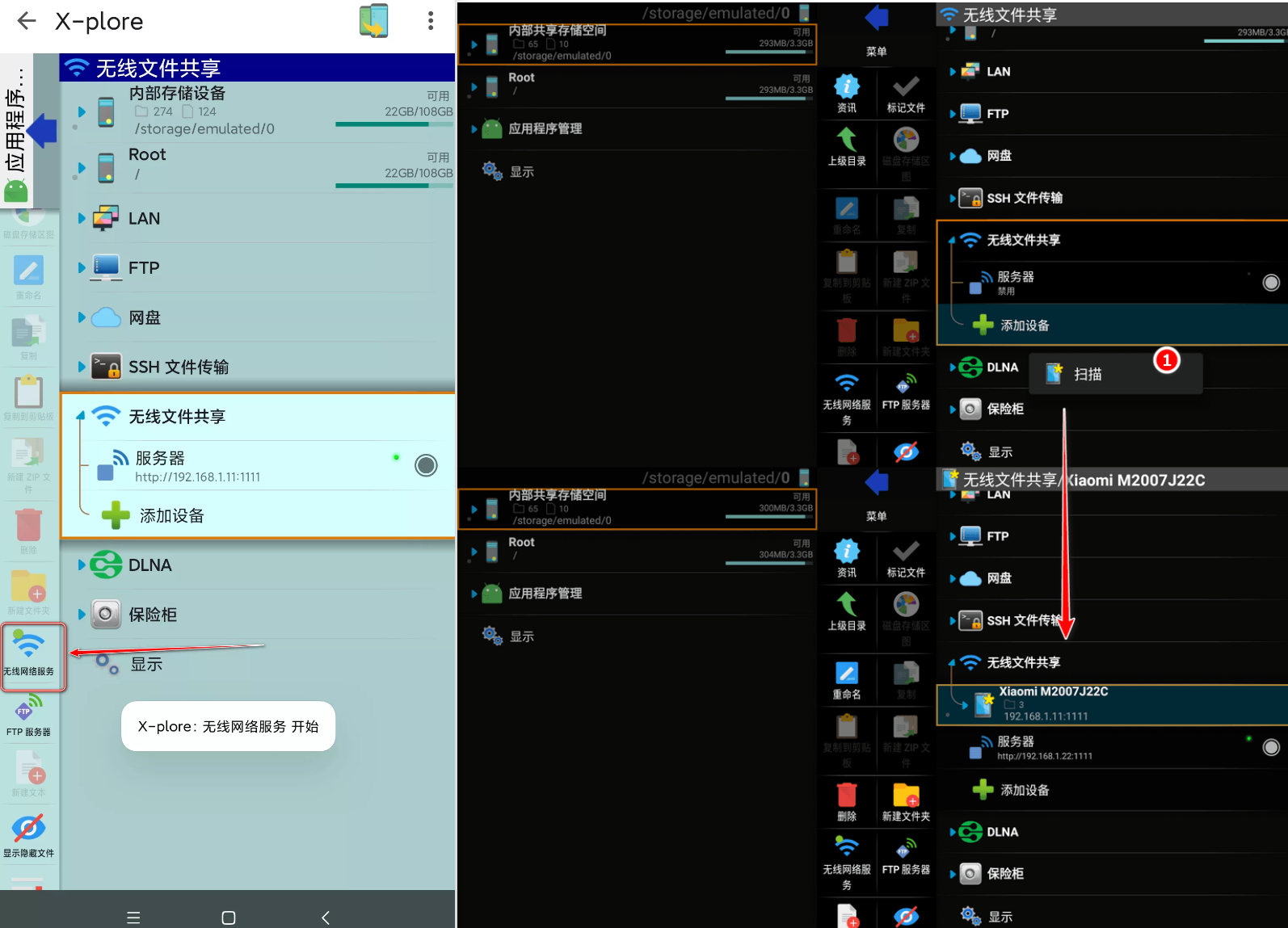Click 资讯 info icon in lower dark screenshot
The image size is (1288, 928).
pyautogui.click(x=846, y=552)
